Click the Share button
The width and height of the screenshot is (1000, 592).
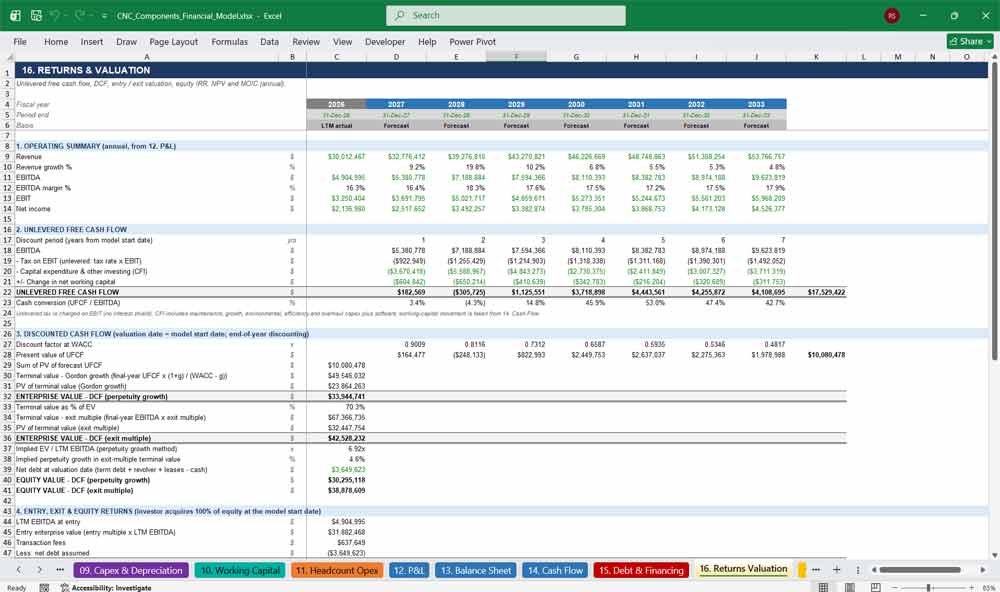pyautogui.click(x=970, y=41)
